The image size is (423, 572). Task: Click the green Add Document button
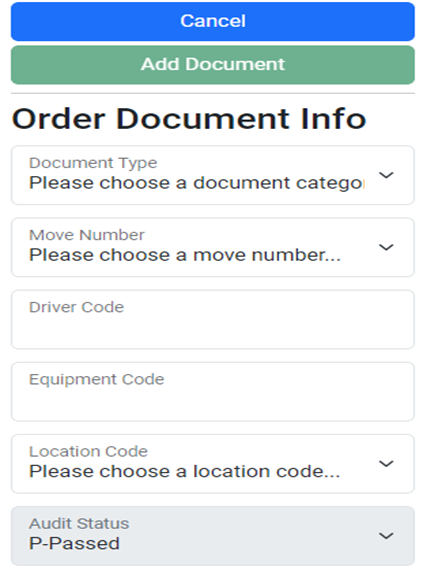[213, 65]
